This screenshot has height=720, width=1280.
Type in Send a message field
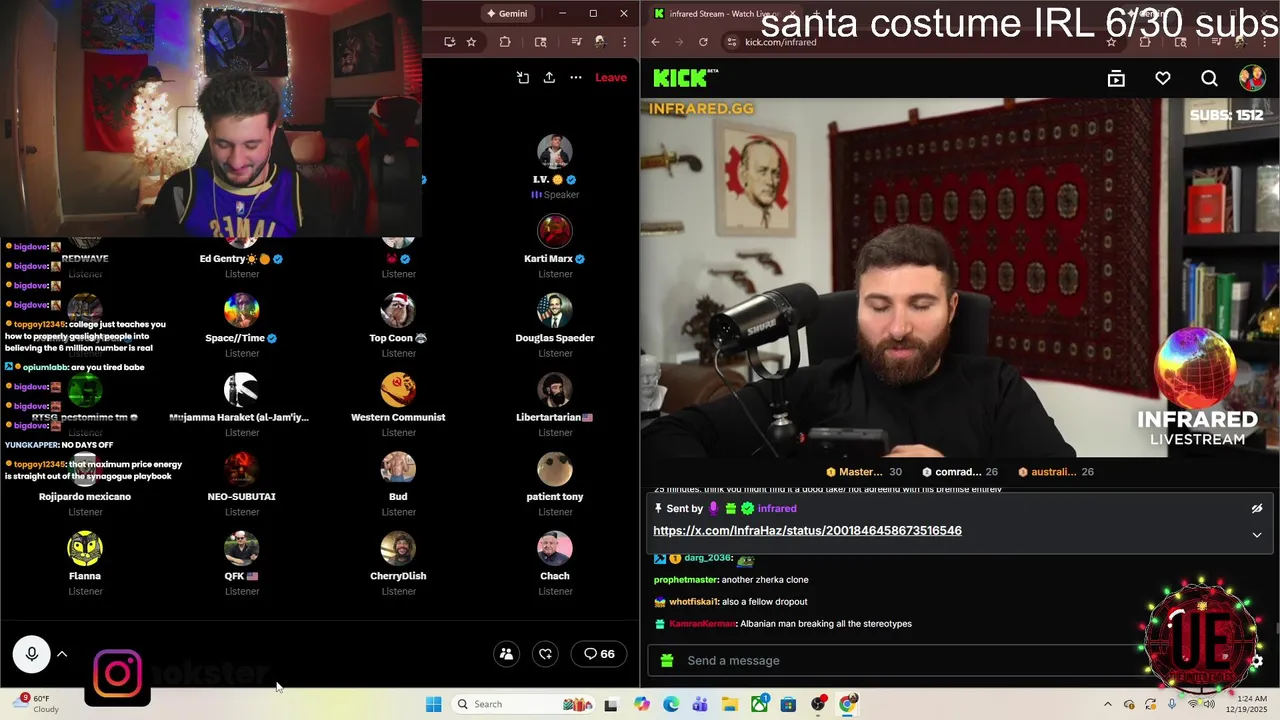click(x=900, y=660)
